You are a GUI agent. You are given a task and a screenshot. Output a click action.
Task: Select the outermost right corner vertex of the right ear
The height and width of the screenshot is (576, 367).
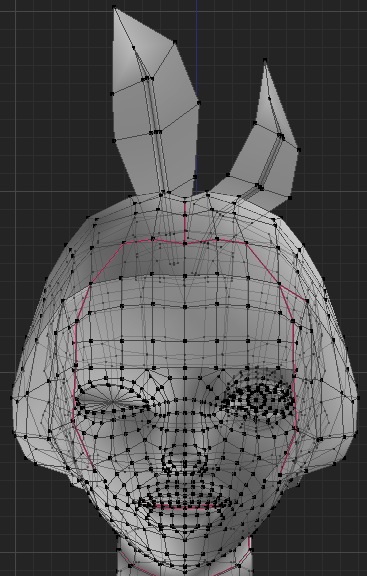coord(299,150)
